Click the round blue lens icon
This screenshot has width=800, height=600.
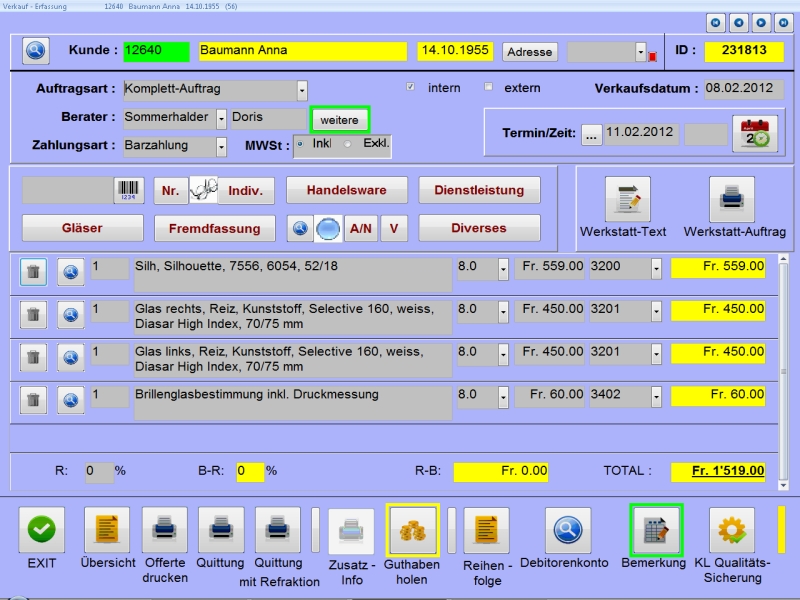point(328,228)
